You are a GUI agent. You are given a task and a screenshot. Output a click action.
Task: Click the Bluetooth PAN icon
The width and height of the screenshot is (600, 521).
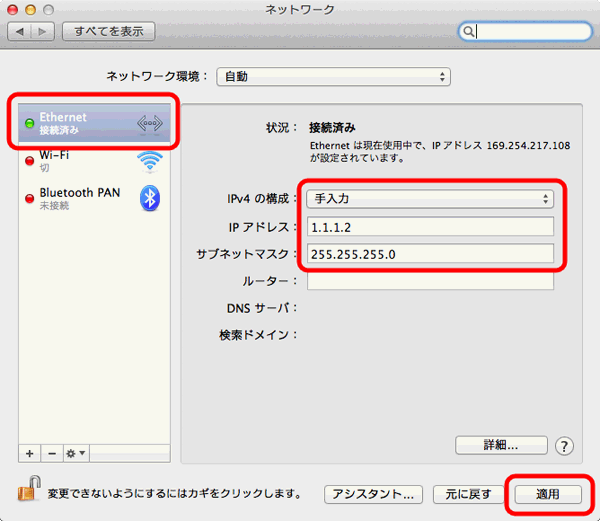point(150,197)
